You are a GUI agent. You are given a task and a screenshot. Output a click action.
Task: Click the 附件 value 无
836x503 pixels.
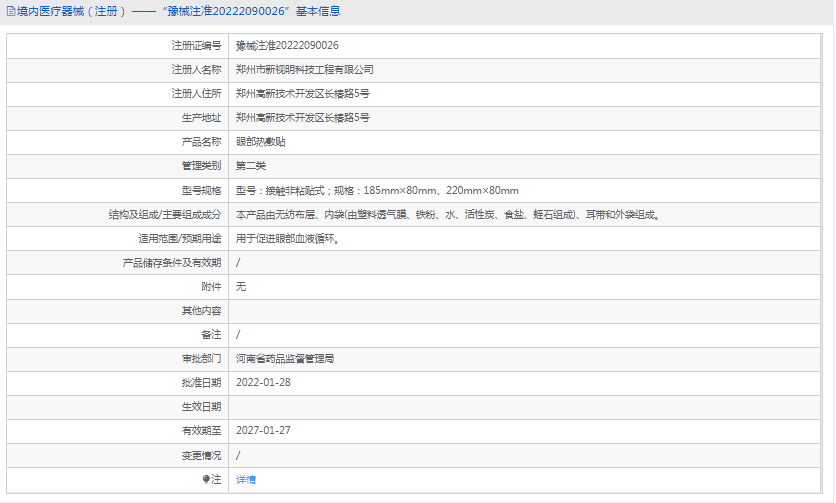[241, 286]
